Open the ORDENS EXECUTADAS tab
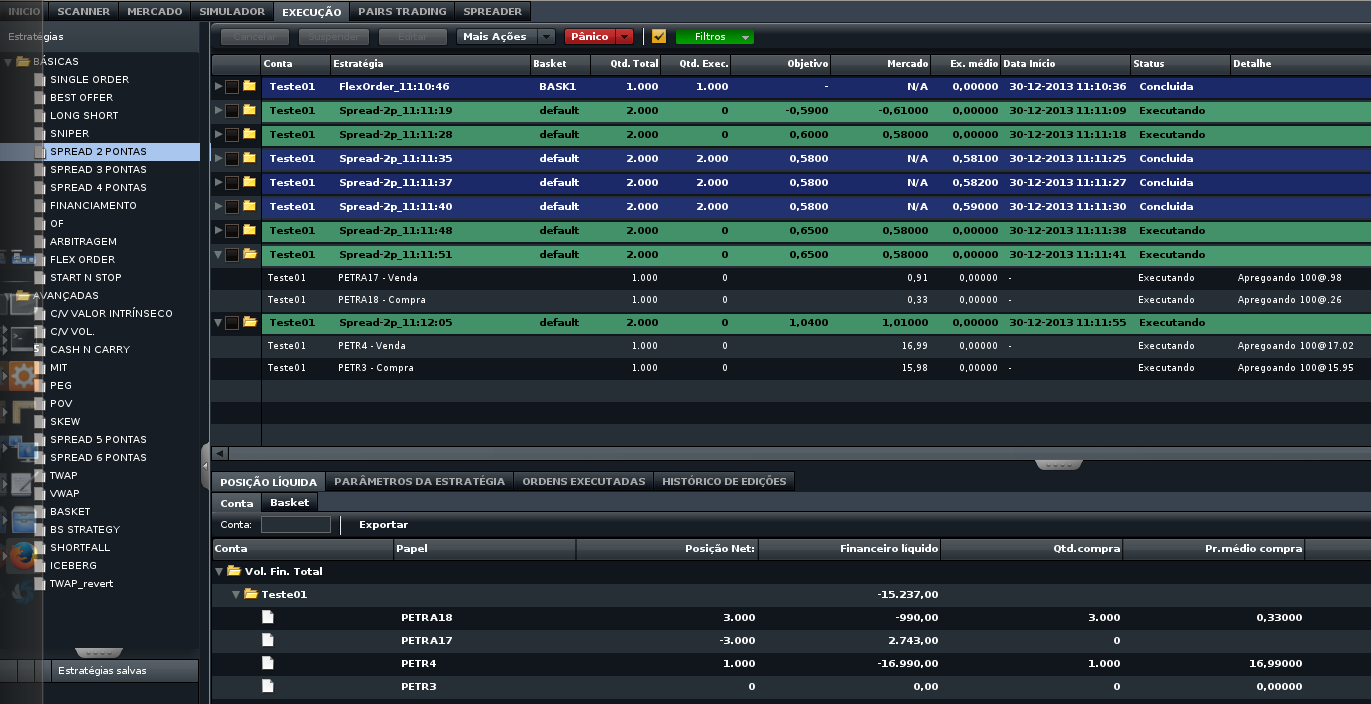Viewport: 1371px width, 704px height. pyautogui.click(x=584, y=481)
